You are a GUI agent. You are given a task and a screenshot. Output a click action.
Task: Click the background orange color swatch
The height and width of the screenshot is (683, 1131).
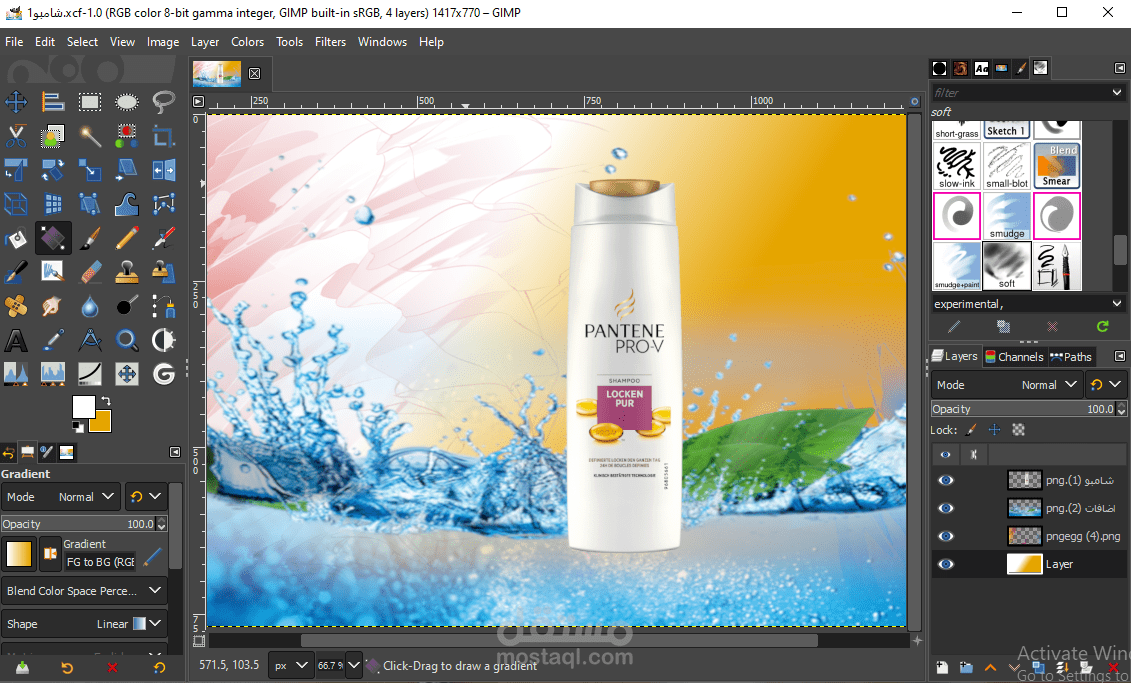click(x=102, y=422)
